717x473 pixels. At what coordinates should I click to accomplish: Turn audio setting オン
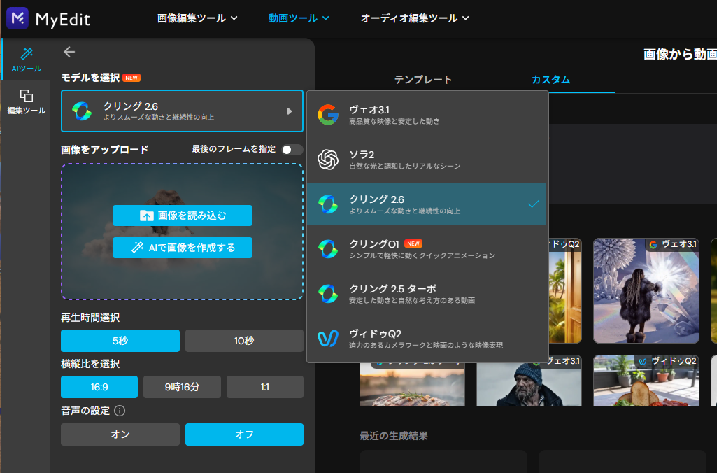pyautogui.click(x=120, y=434)
